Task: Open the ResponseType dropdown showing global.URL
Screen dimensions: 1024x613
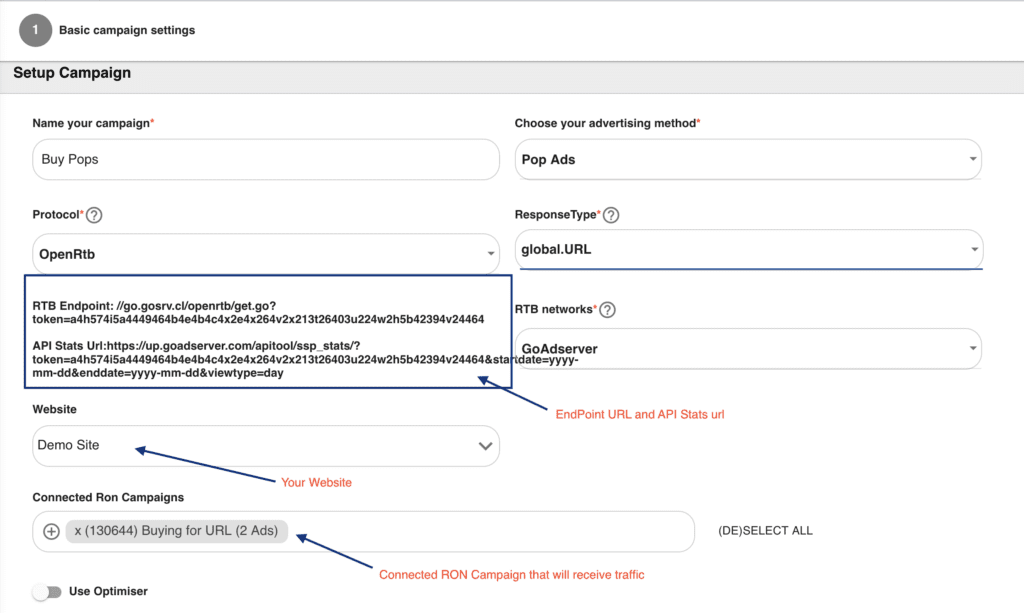Action: (747, 249)
